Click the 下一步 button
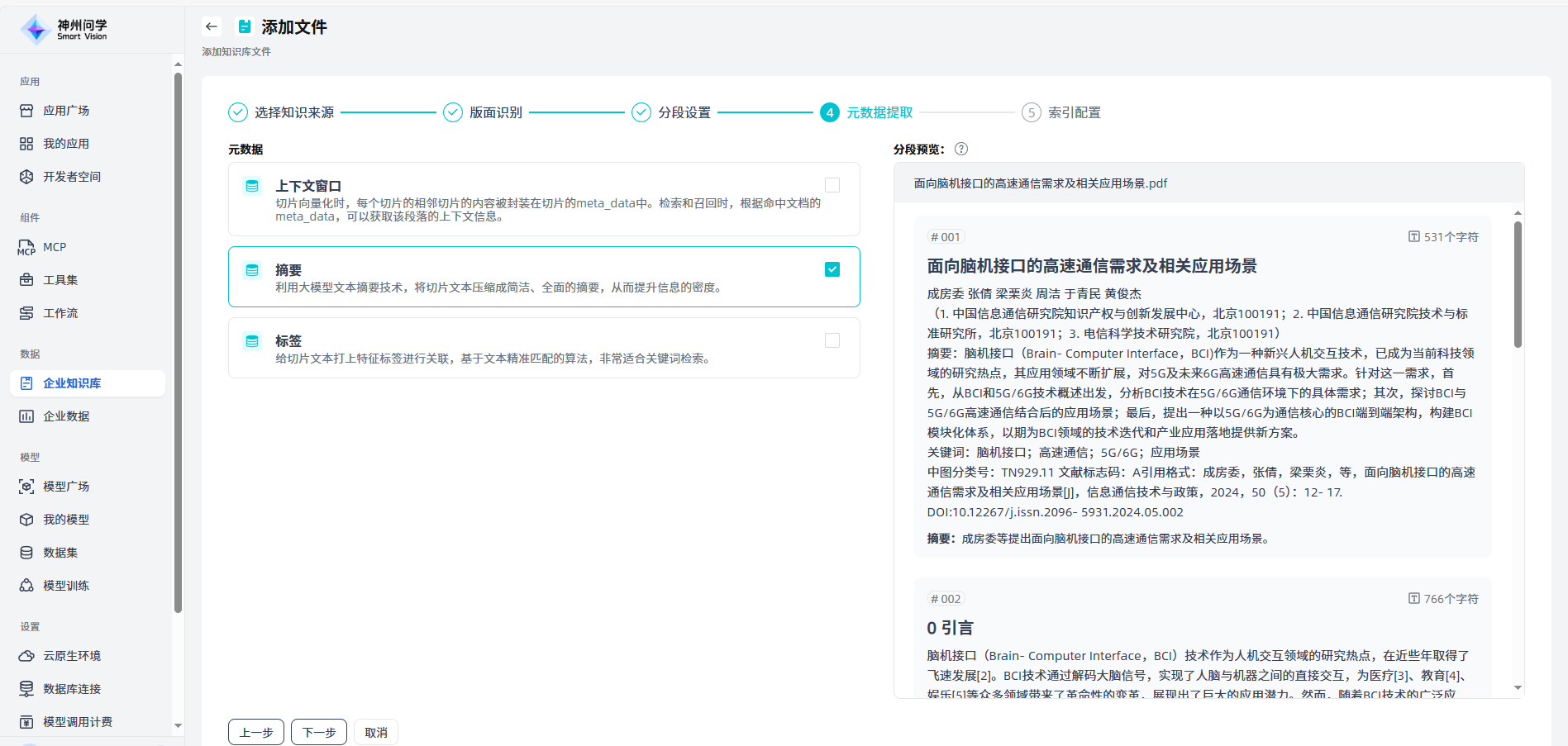Screen dimensions: 1568x746 coord(318,733)
